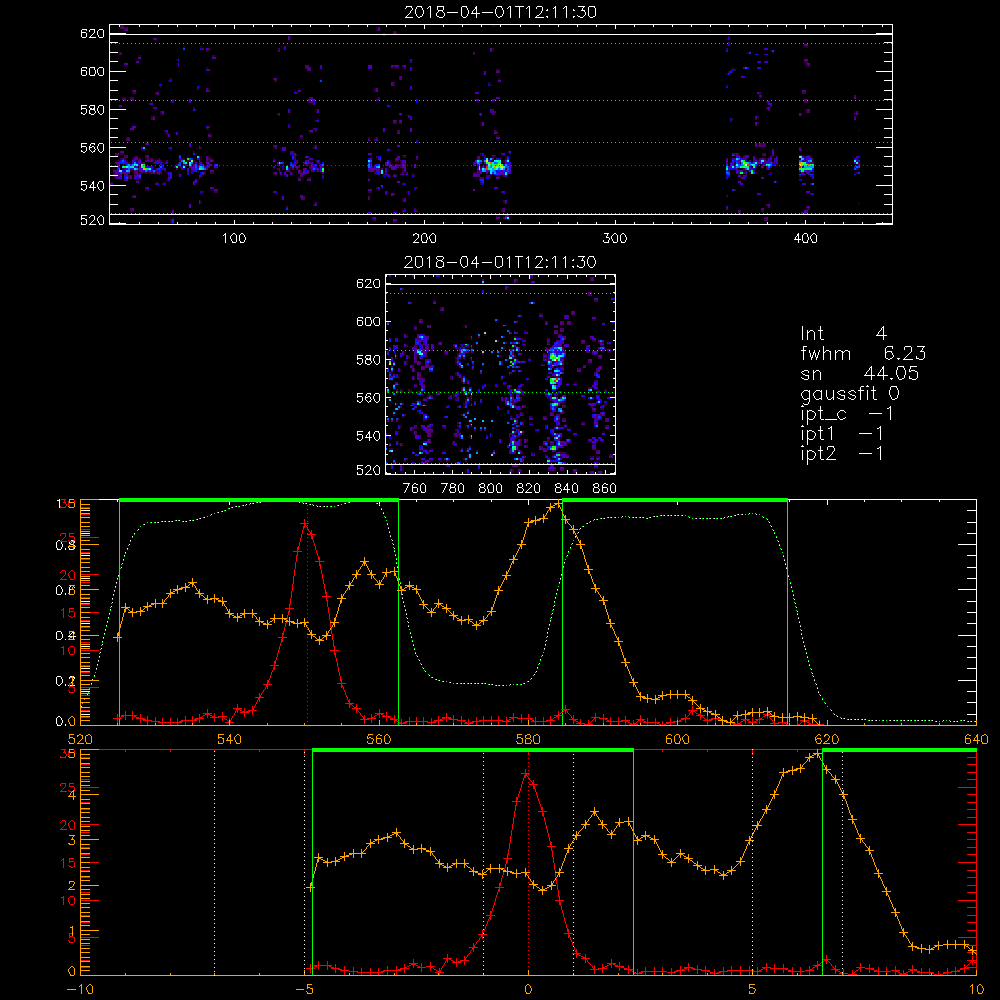Click the thick green bar centered over the bottom plot

coord(473,751)
